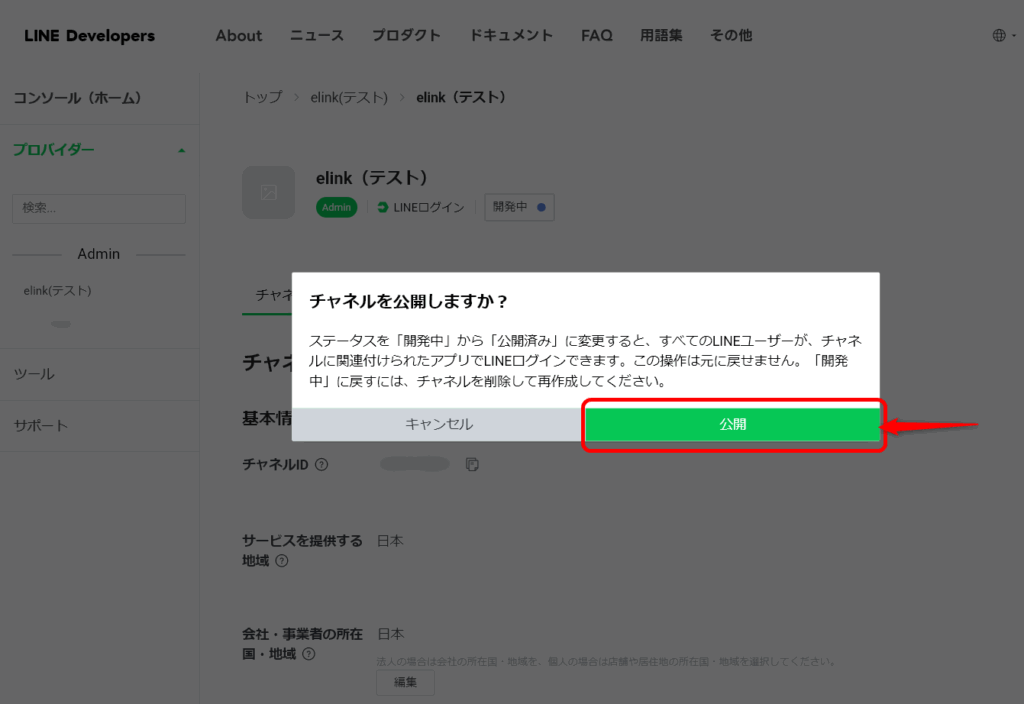Click the 編集 button under 所在国・地域
The width and height of the screenshot is (1024, 704).
coord(405,682)
